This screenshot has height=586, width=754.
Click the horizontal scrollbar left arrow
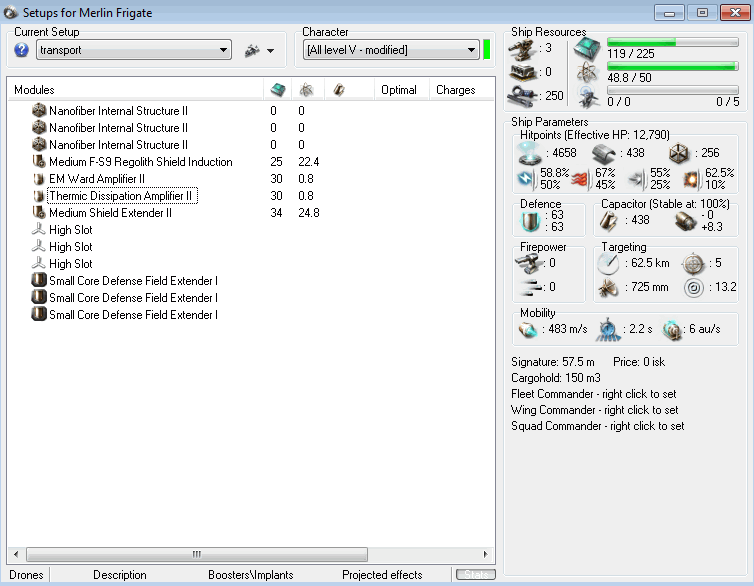[x=16, y=554]
